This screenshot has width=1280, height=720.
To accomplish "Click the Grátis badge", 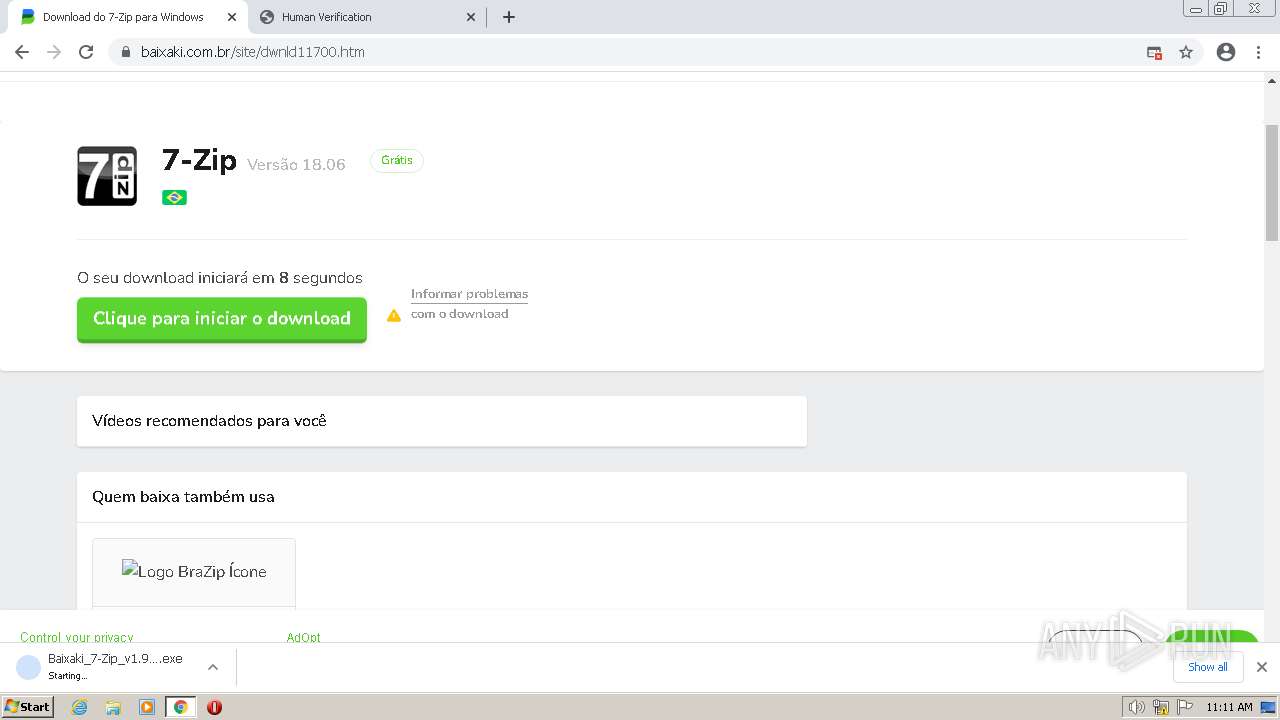I will 397,160.
